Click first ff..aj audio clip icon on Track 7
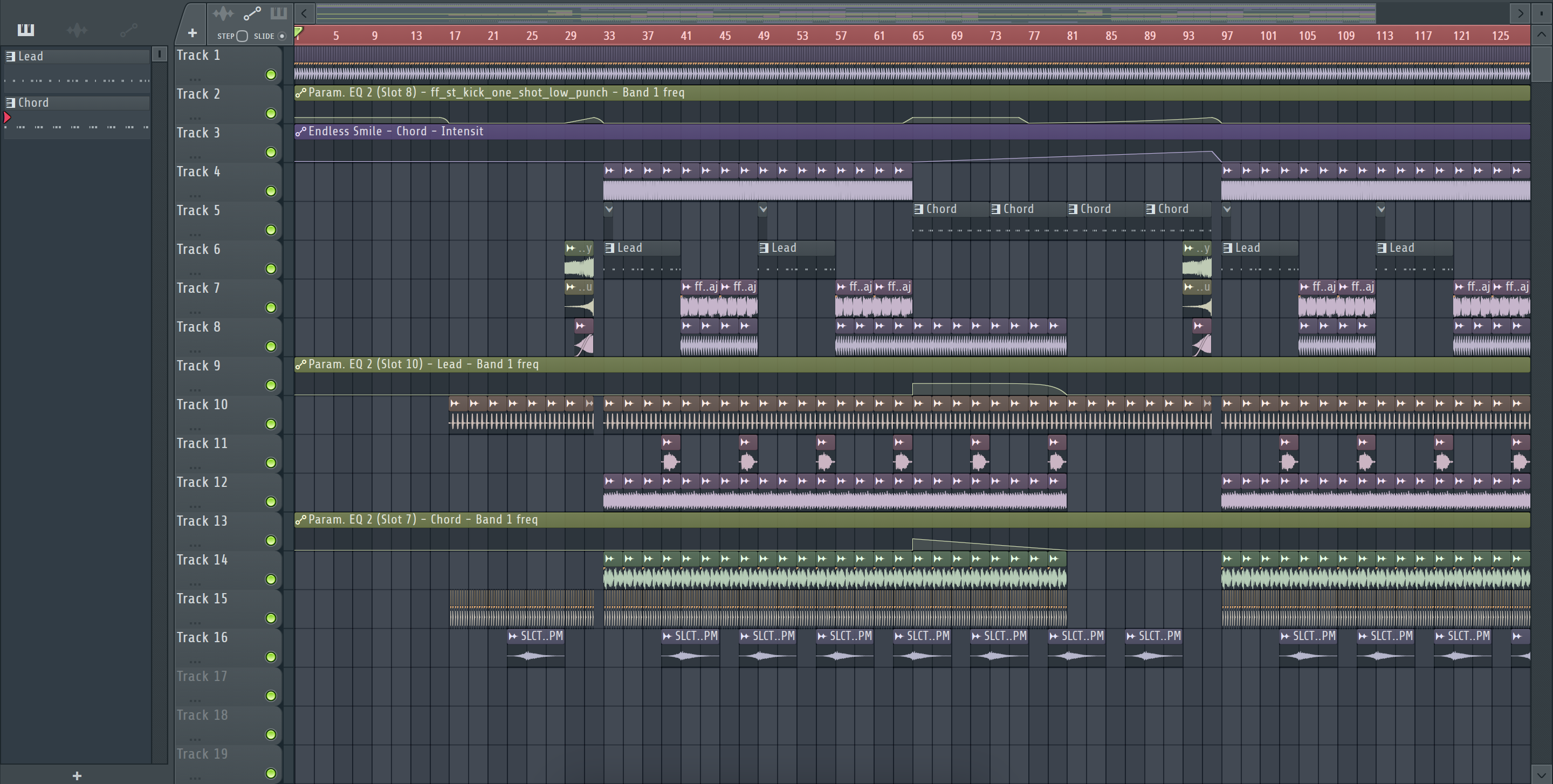The height and width of the screenshot is (784, 1553). tap(688, 287)
